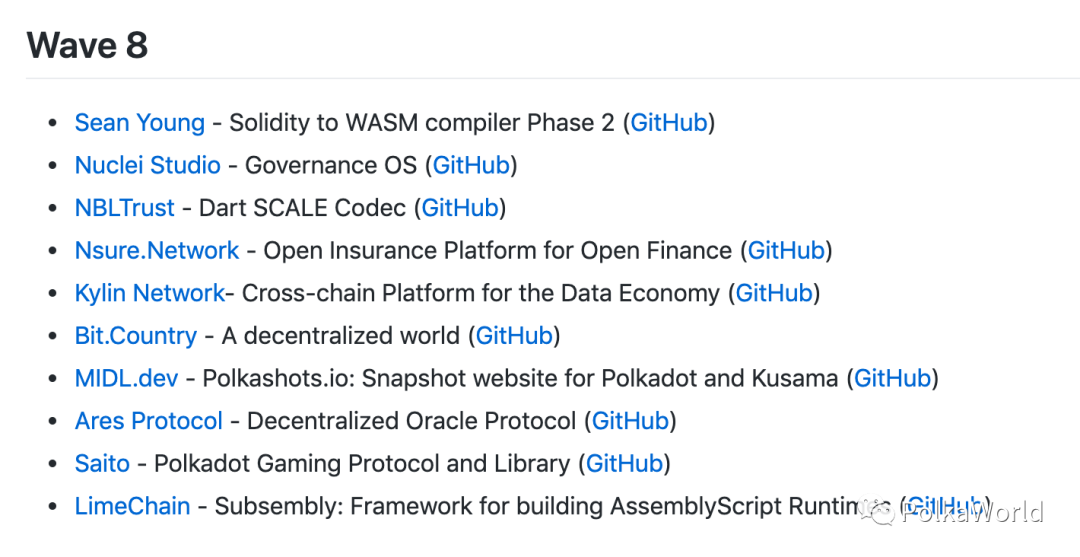Image resolution: width=1080 pixels, height=557 pixels.
Task: Follow the Bit.Country link
Action: [136, 336]
